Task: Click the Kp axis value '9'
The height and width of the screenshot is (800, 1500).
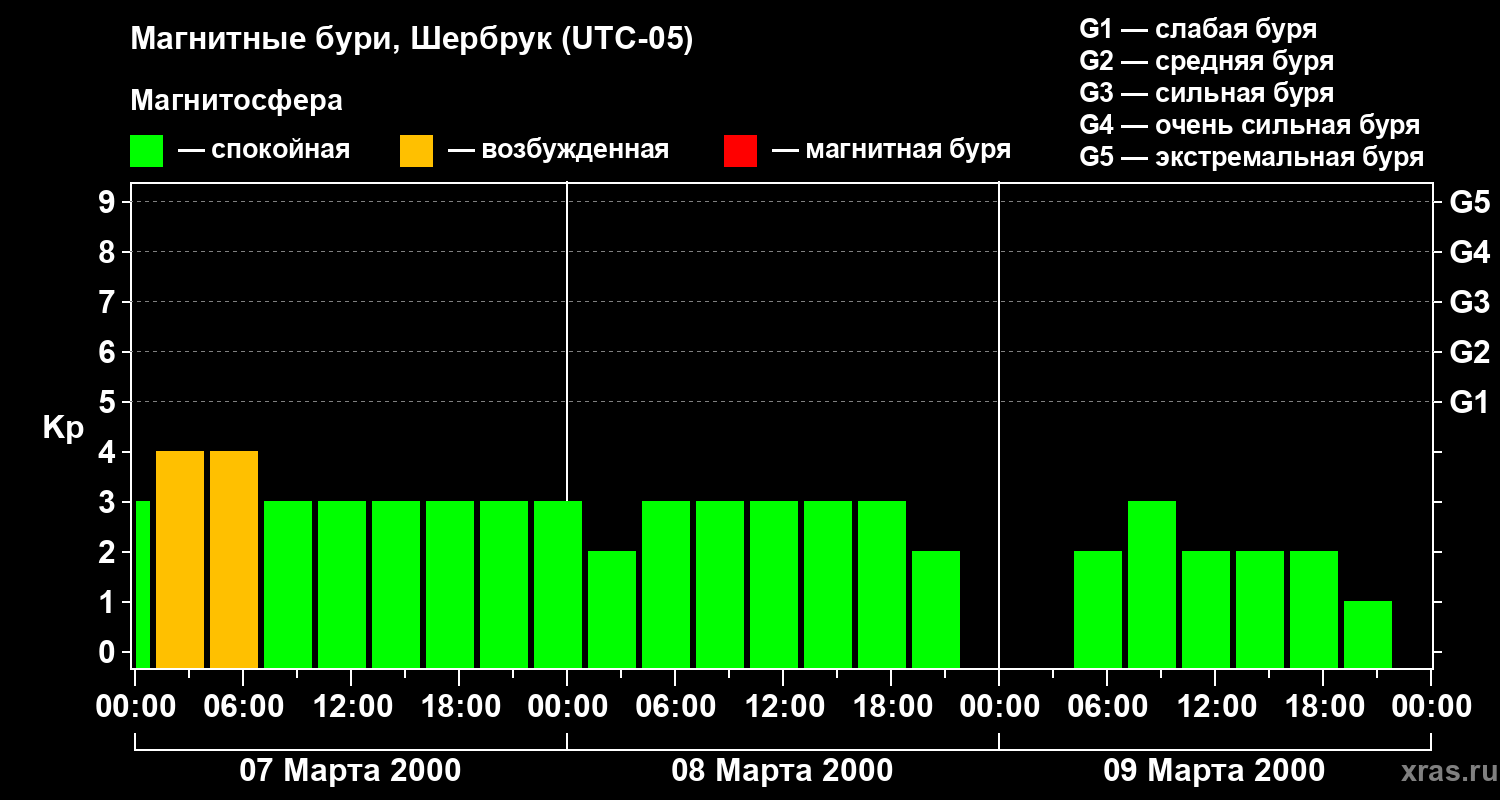Action: click(109, 202)
